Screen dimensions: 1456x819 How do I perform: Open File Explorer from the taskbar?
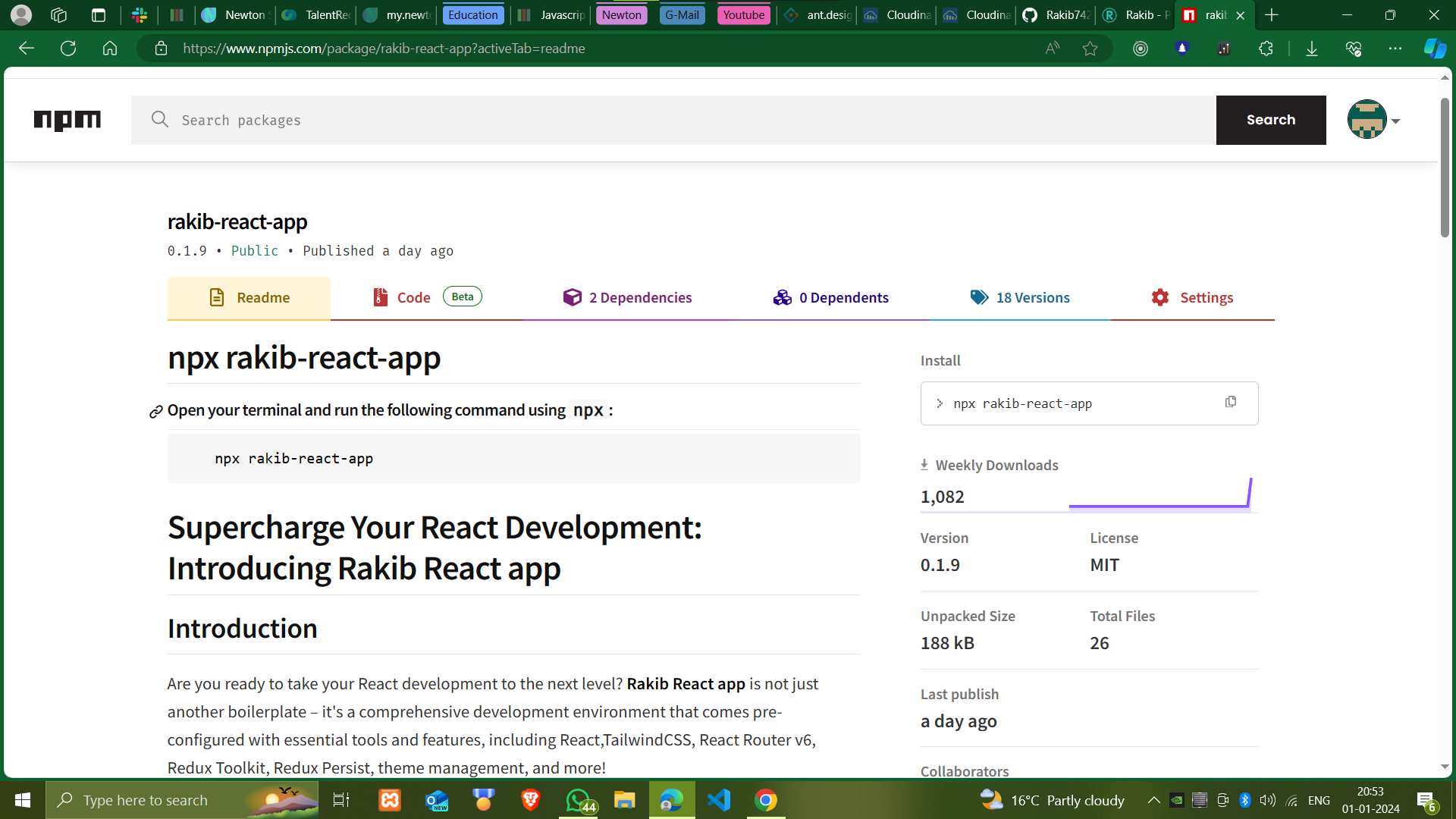coord(625,800)
